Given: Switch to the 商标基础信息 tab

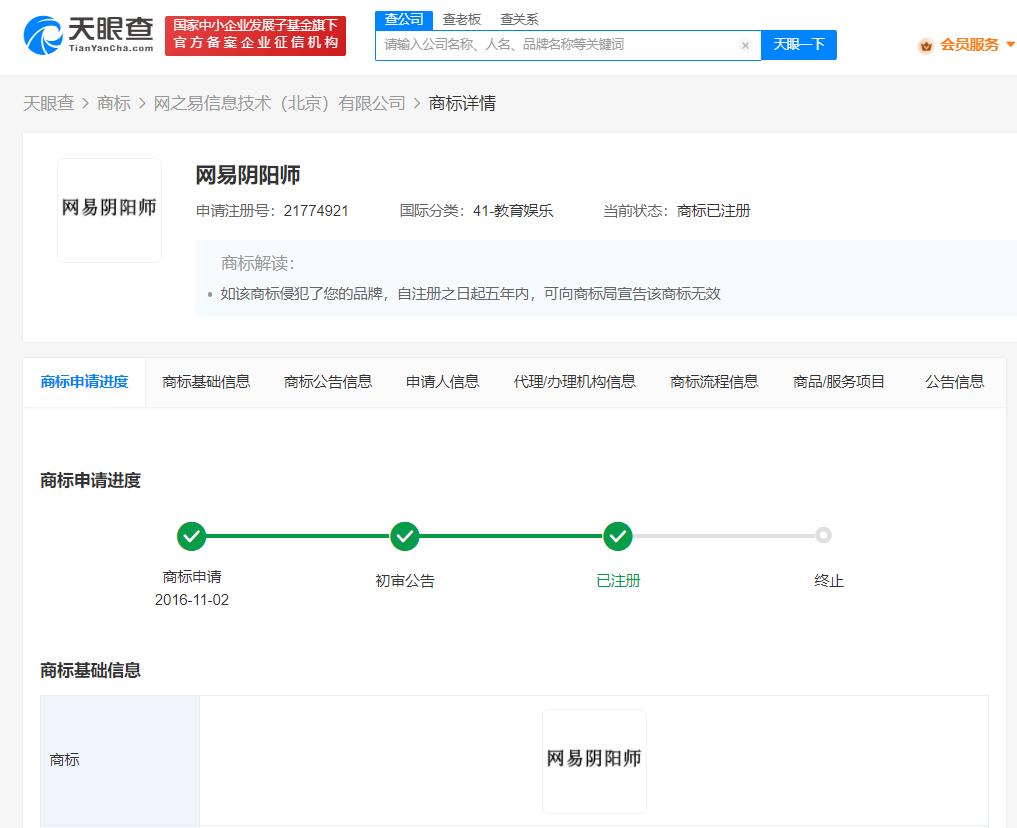Looking at the screenshot, I should coord(206,382).
